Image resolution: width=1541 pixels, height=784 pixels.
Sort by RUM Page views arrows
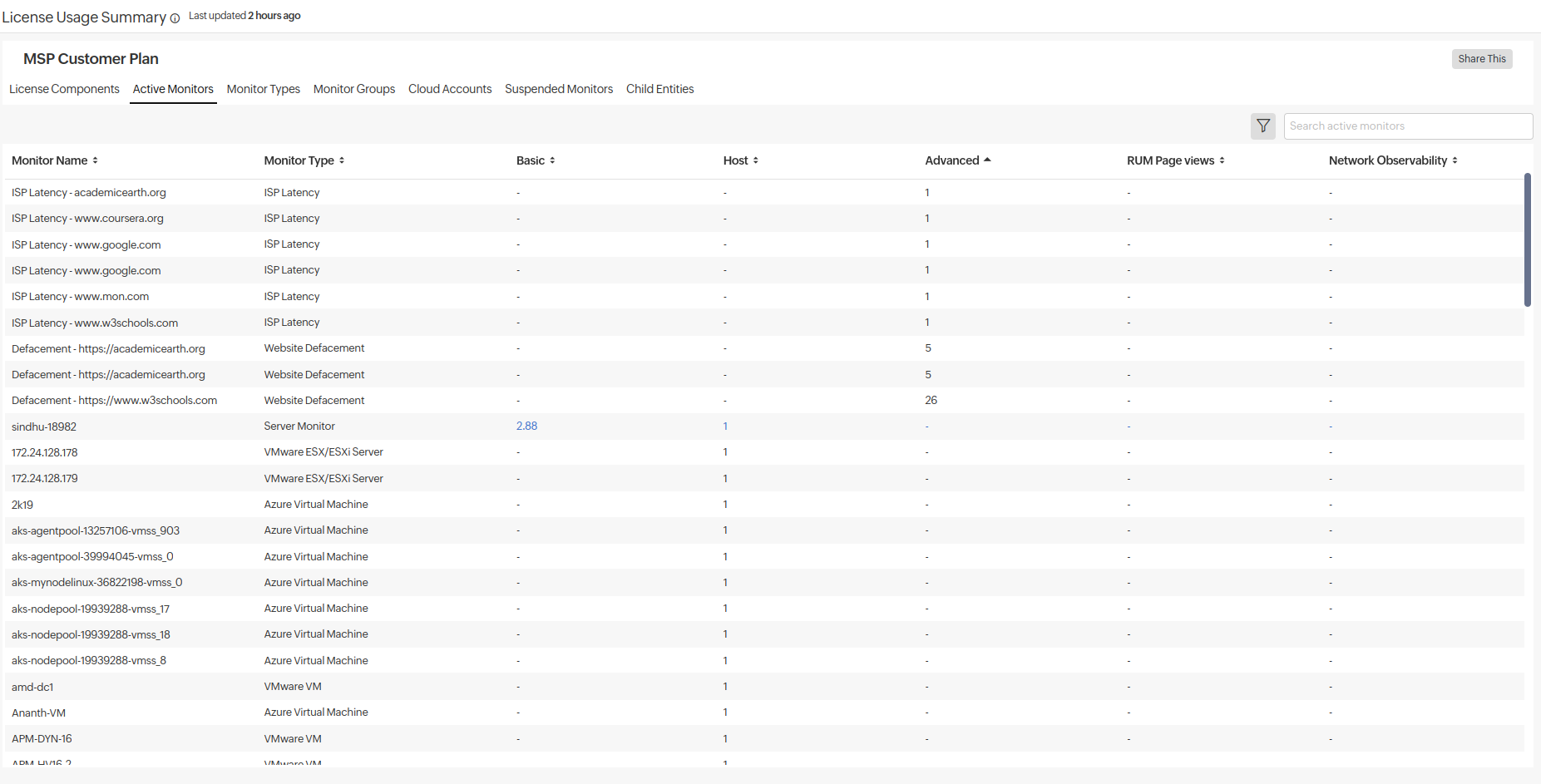[1222, 160]
